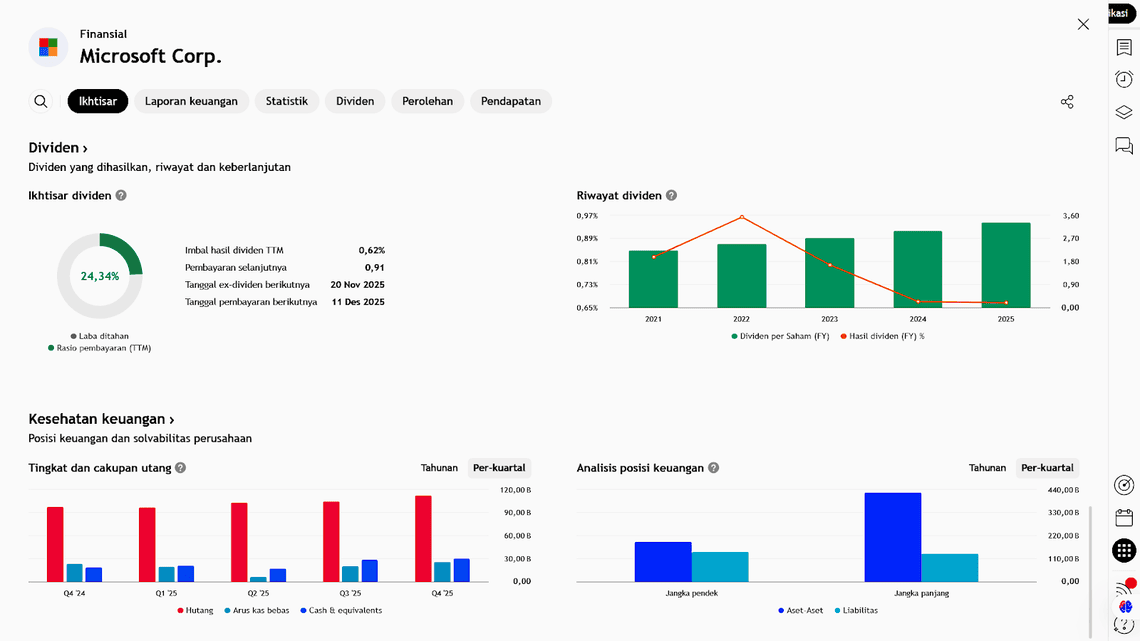Open the object tree layers icon
The height and width of the screenshot is (641, 1140).
tap(1124, 113)
